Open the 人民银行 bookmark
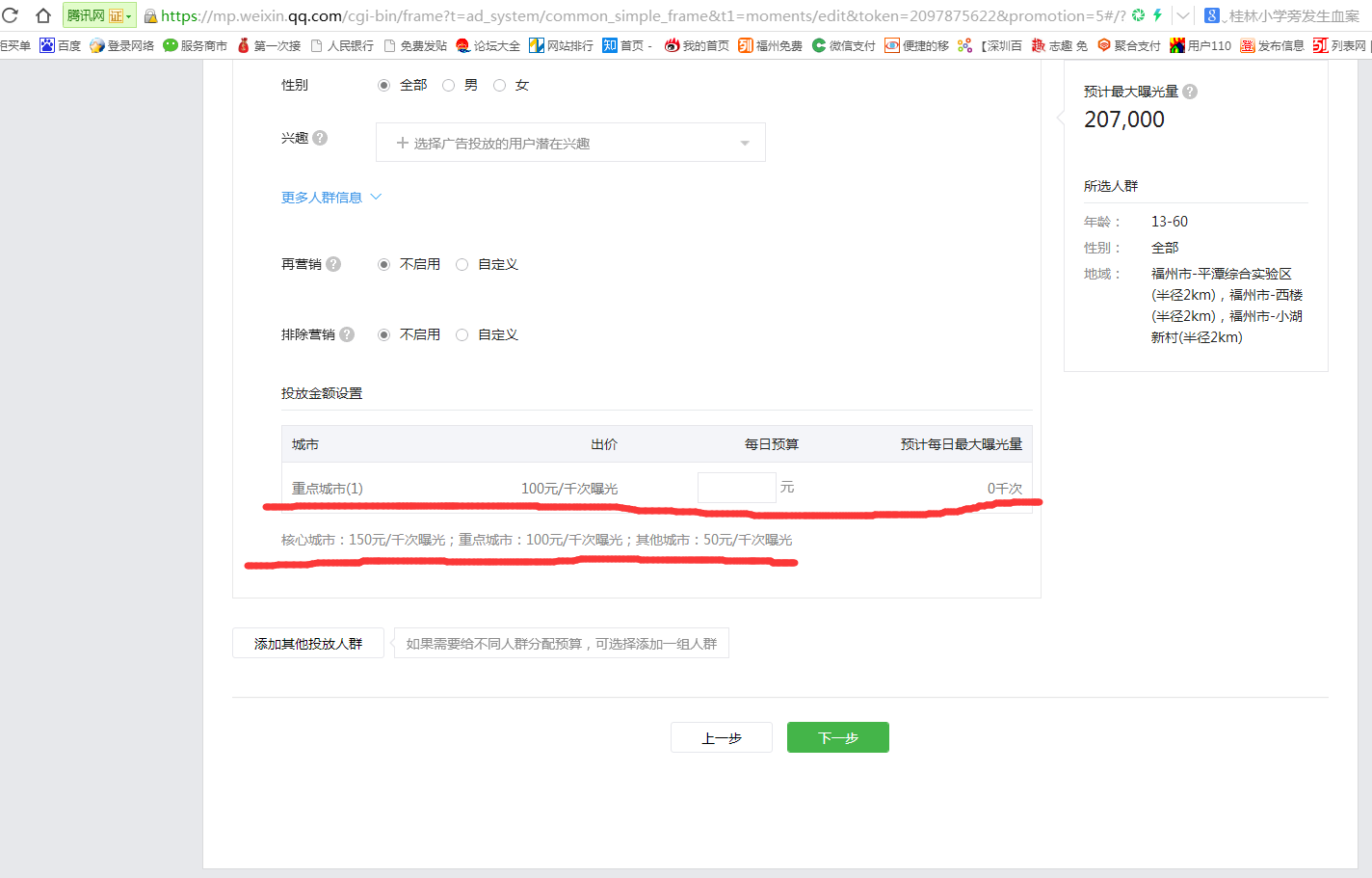1372x878 pixels. click(x=342, y=45)
